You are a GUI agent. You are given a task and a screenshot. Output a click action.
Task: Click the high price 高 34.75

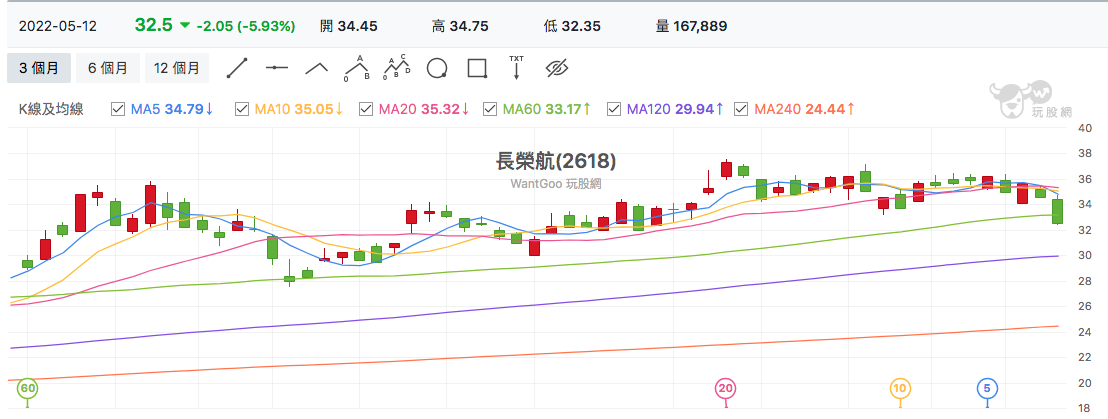461,27
